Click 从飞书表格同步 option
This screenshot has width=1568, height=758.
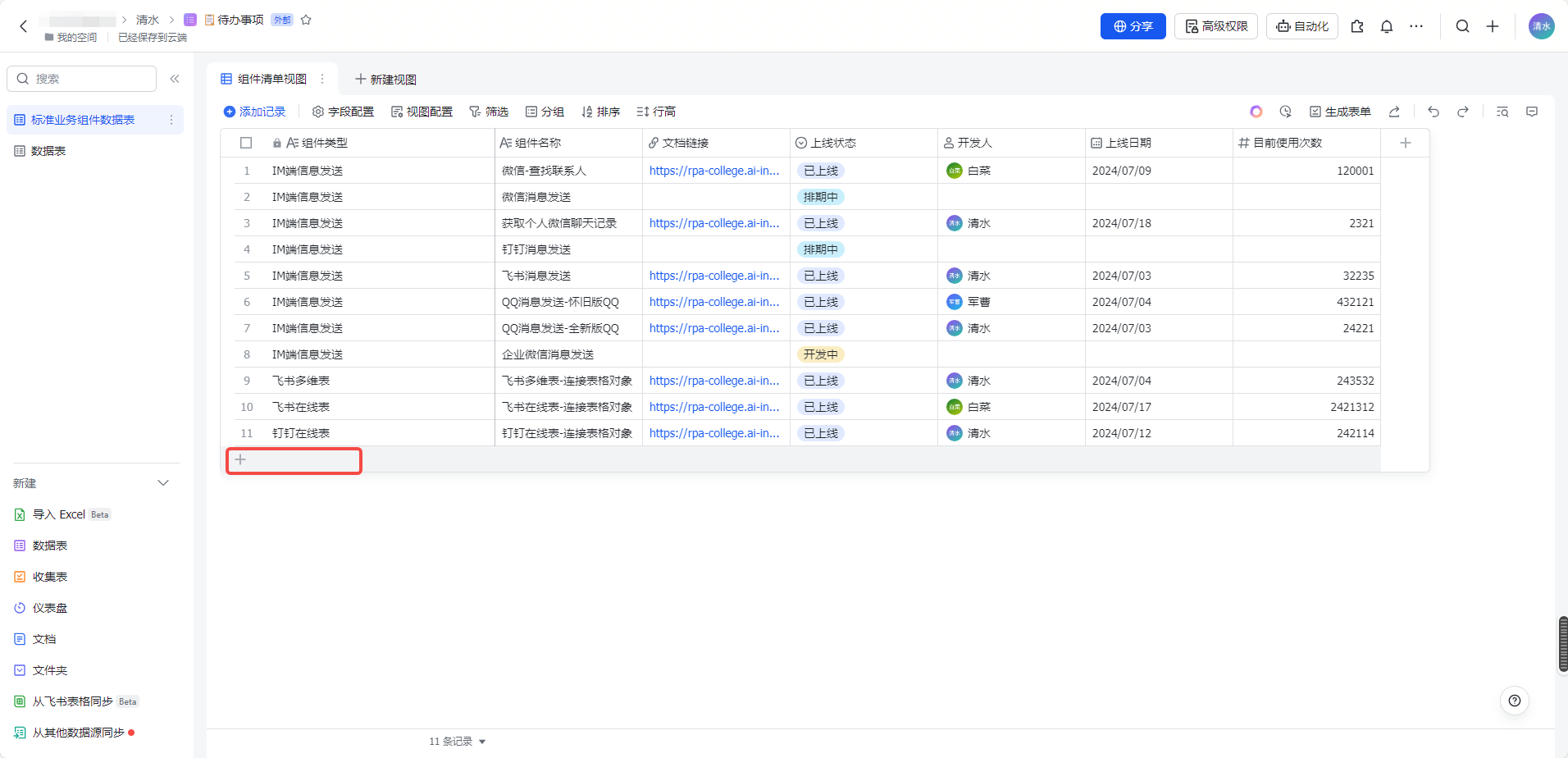(76, 701)
